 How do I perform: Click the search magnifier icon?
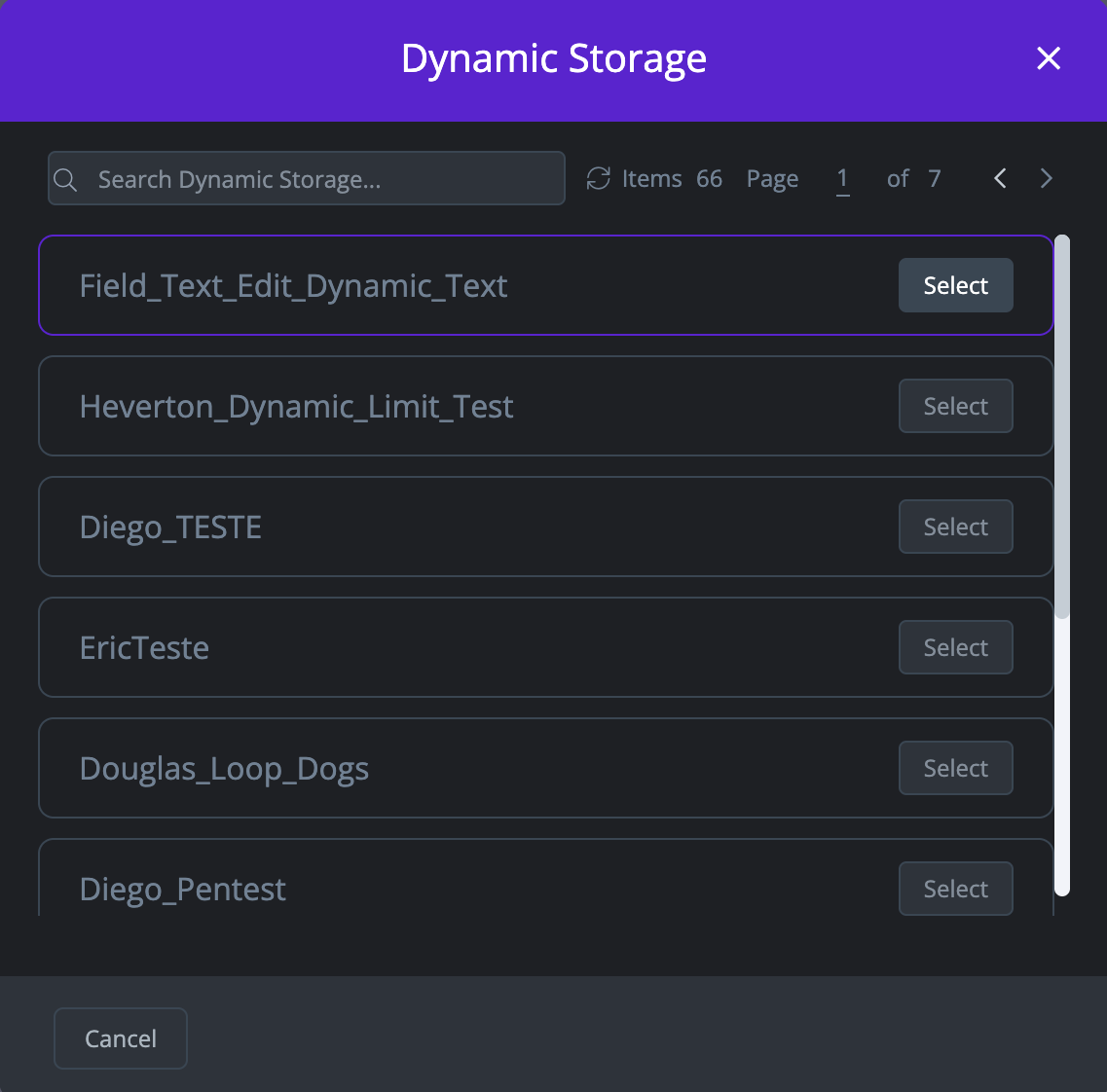click(66, 180)
